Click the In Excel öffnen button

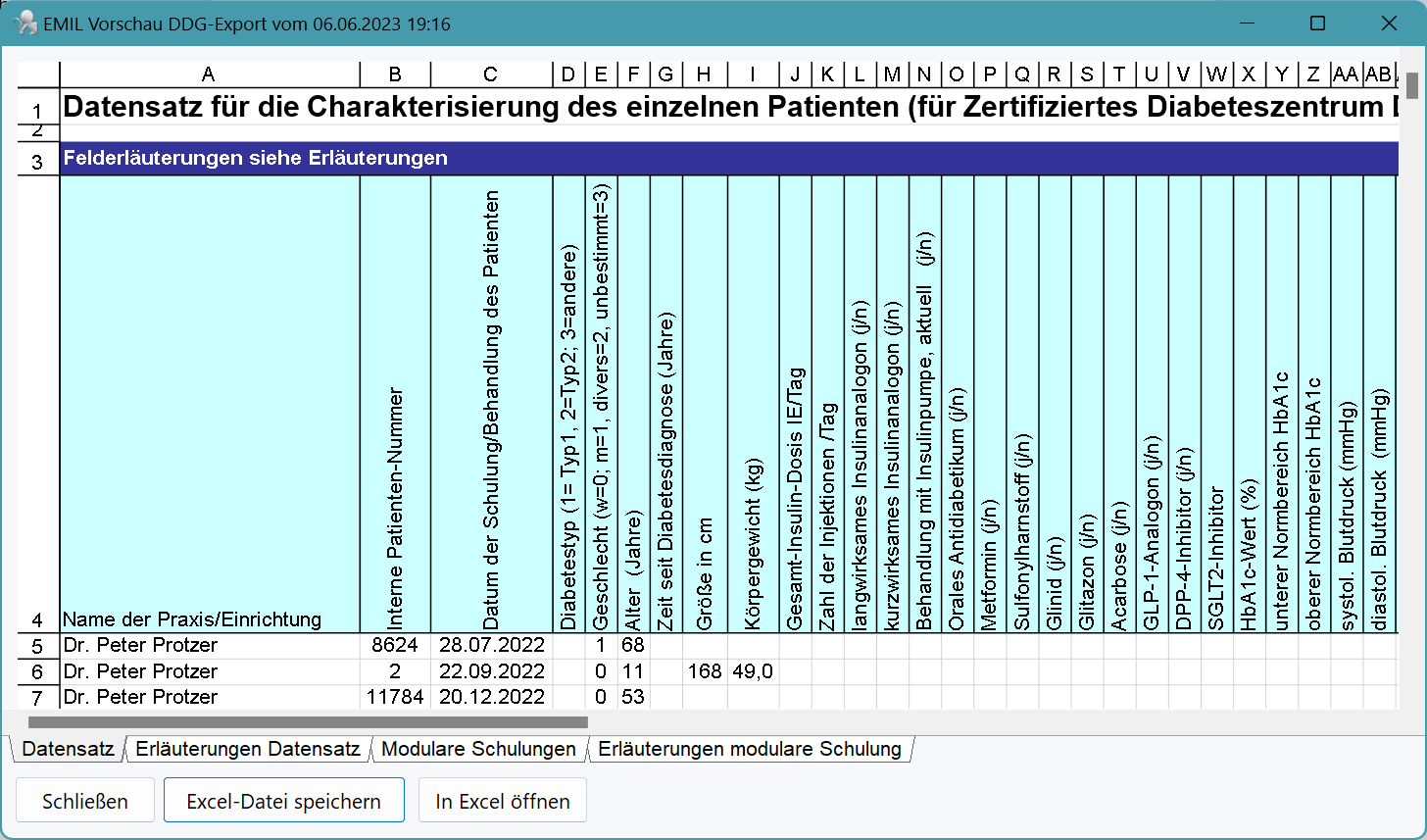pyautogui.click(x=502, y=801)
